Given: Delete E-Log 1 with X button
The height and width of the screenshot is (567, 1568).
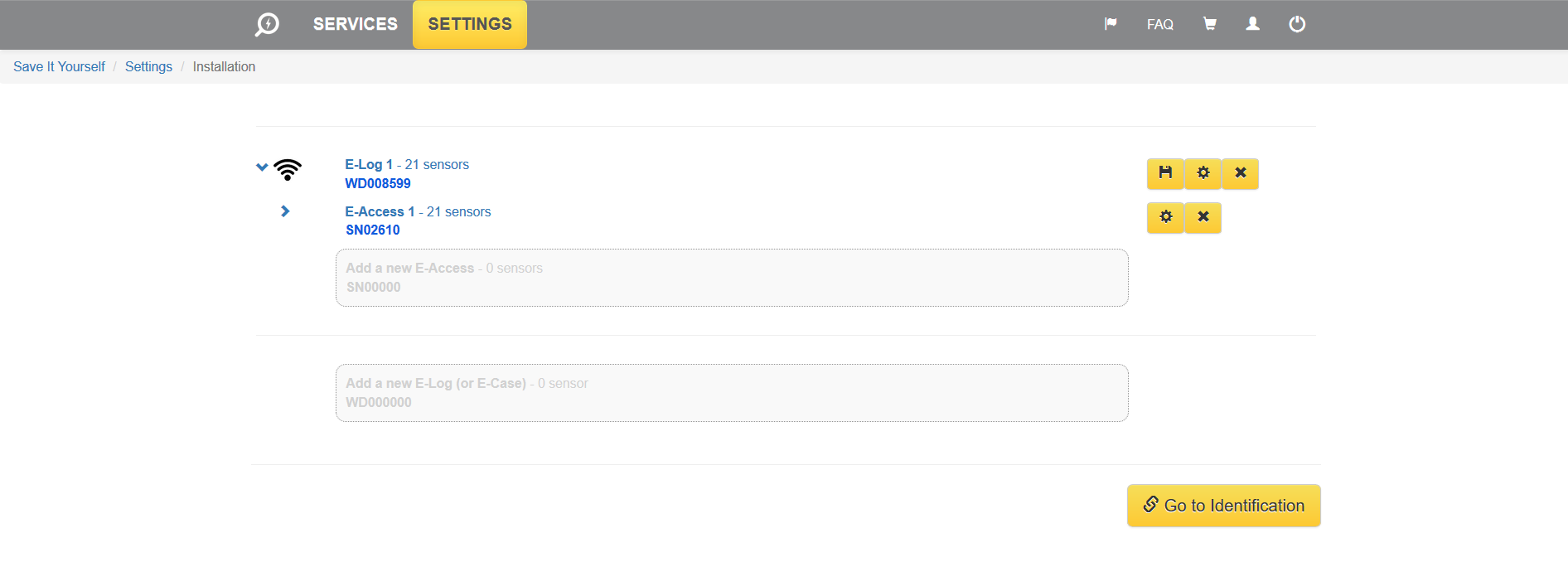Looking at the screenshot, I should pyautogui.click(x=1241, y=173).
